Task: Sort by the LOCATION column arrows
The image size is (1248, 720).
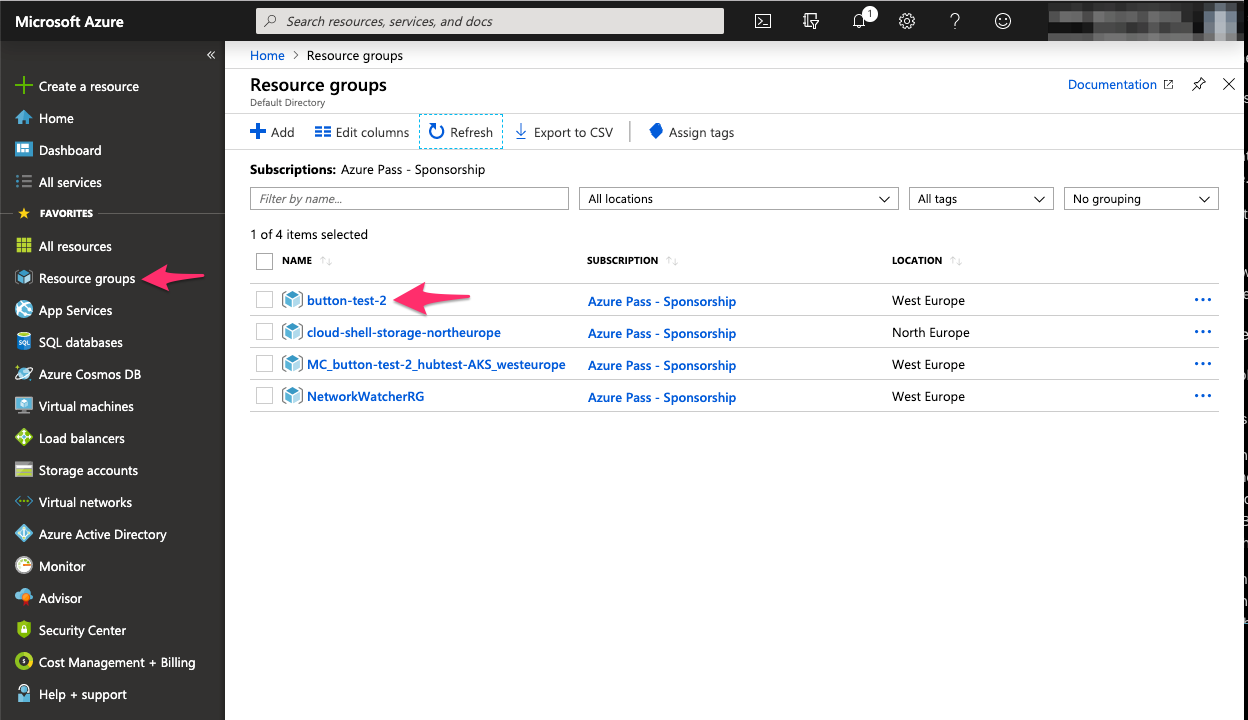Action: [956, 261]
